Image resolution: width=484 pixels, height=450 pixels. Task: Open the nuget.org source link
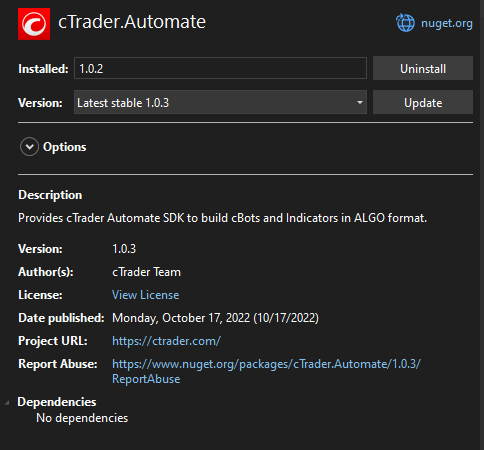coord(447,23)
